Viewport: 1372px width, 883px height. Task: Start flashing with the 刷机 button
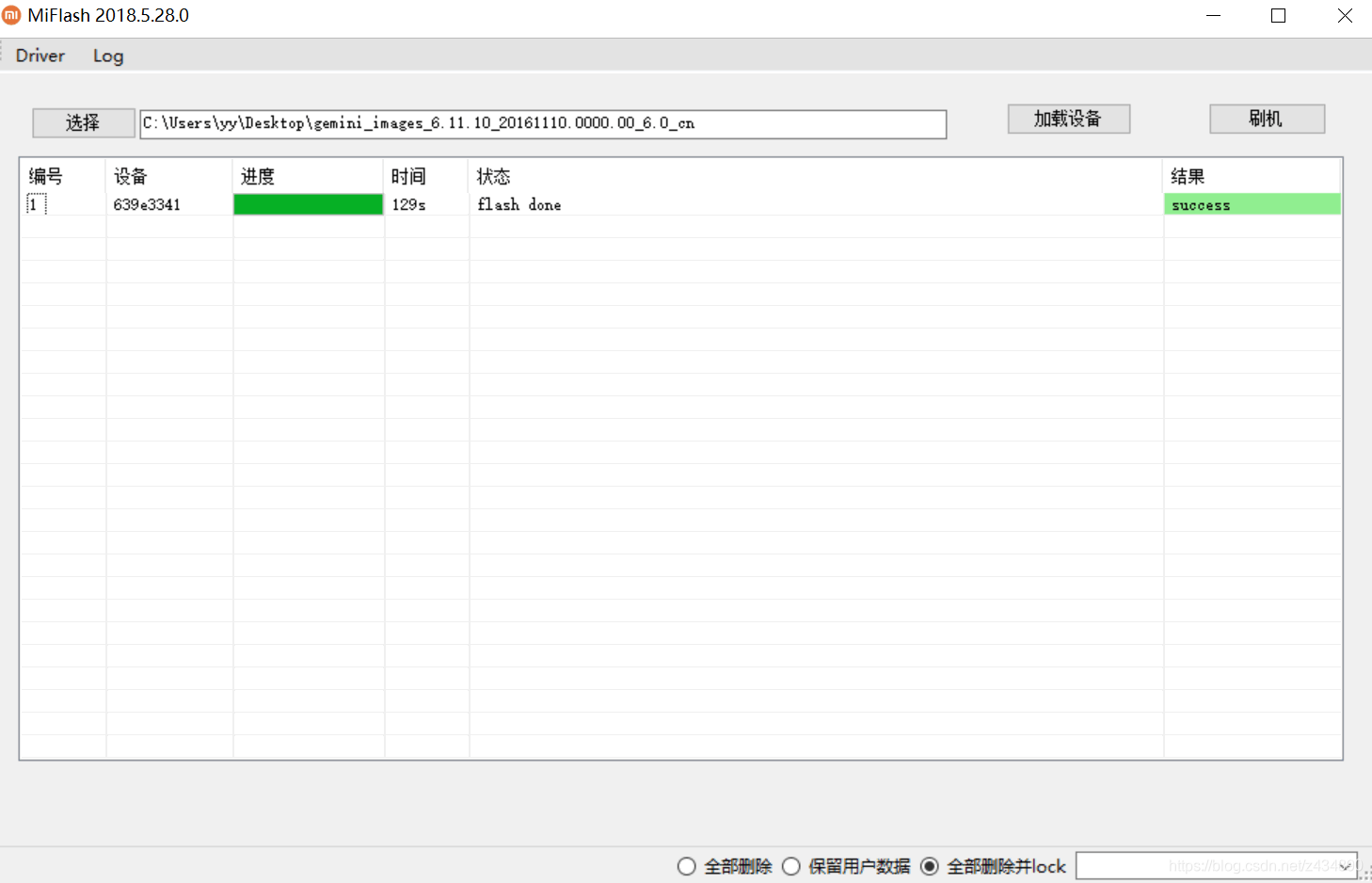tap(1267, 119)
